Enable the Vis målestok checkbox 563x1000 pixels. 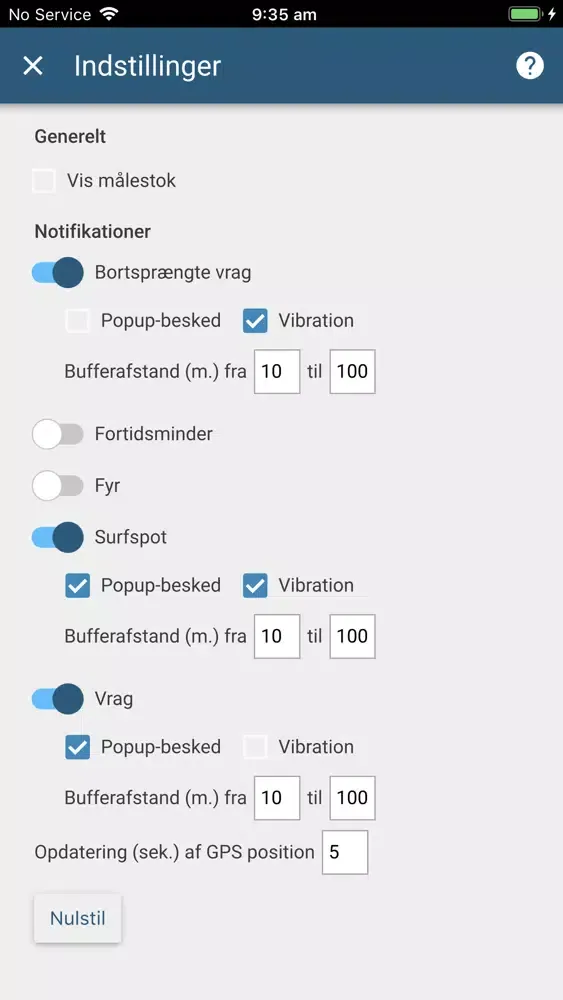coord(44,181)
